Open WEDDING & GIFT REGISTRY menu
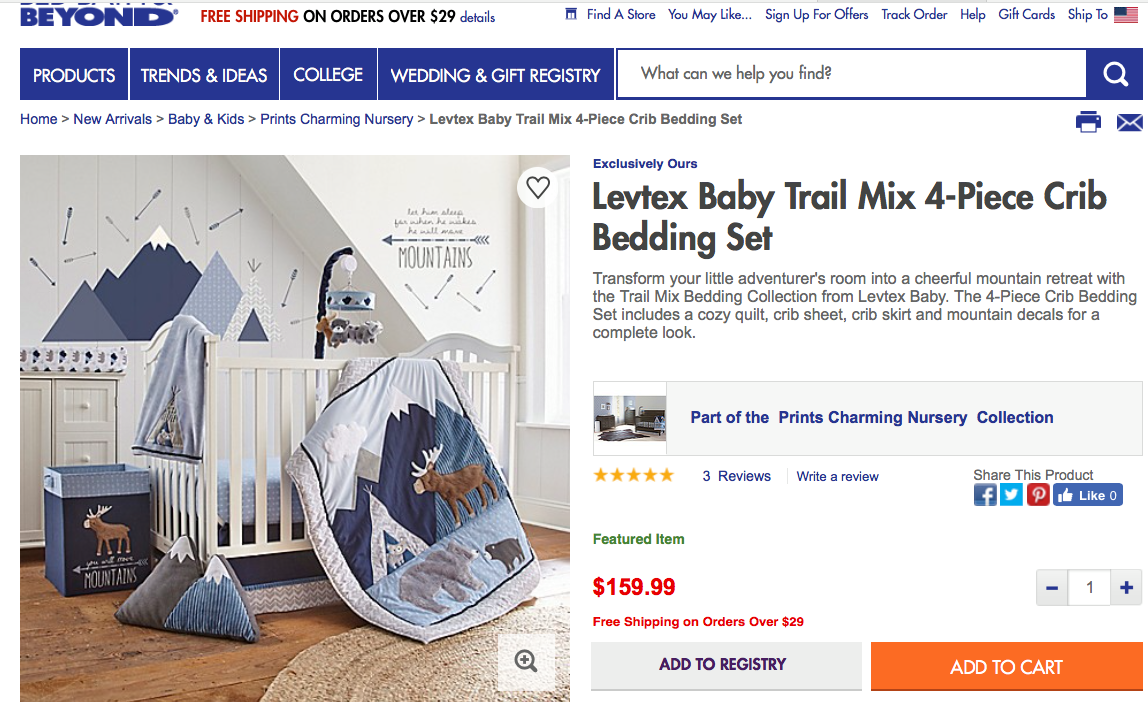Viewport: 1148px width, 702px height. tap(496, 74)
